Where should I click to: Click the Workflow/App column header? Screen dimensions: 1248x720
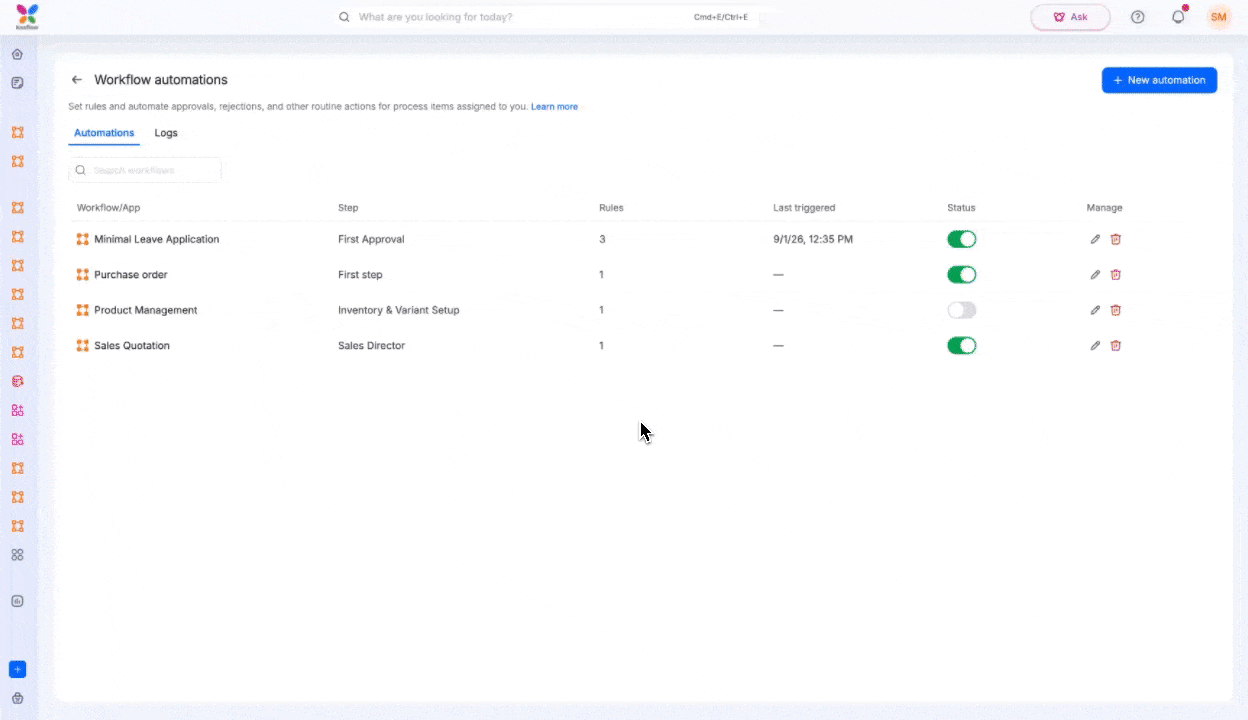[108, 208]
